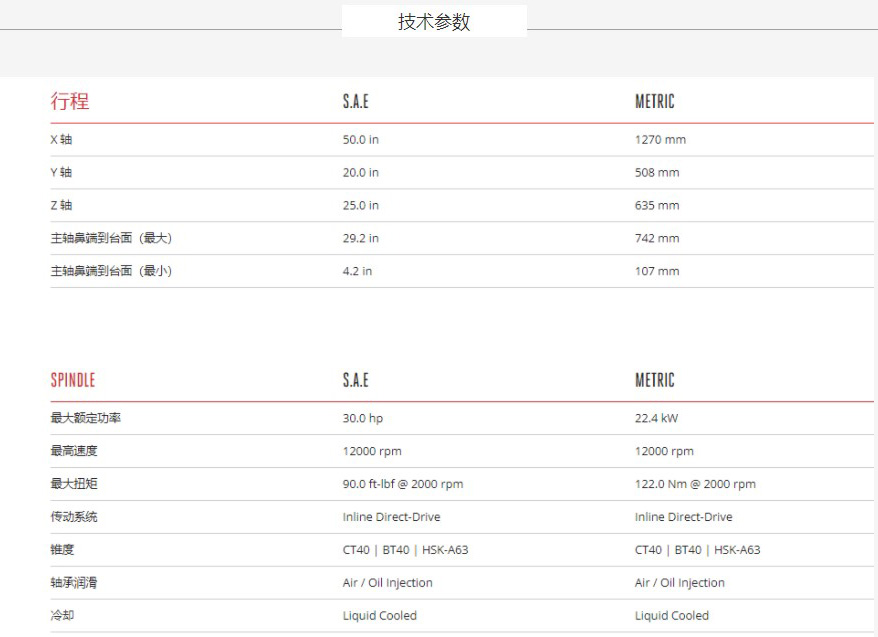
Task: Click the S.A.E column header in 行程 table
Action: [x=356, y=101]
